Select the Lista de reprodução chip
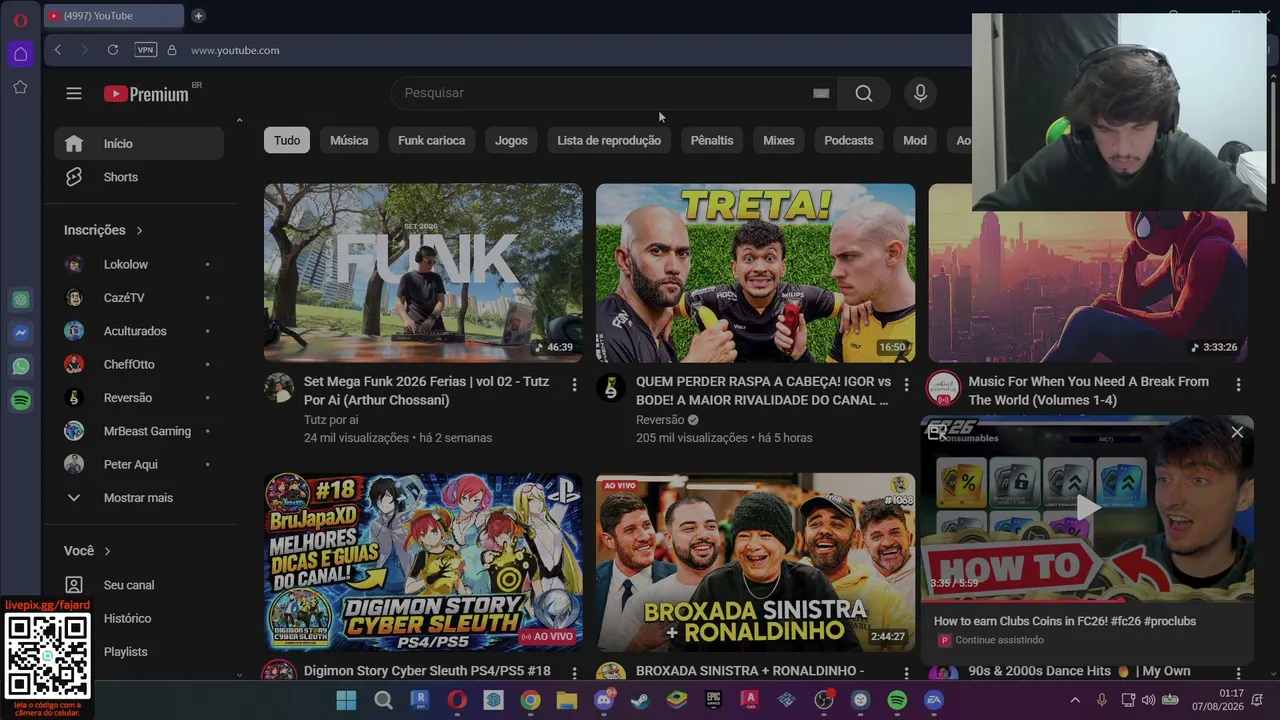 pos(609,140)
